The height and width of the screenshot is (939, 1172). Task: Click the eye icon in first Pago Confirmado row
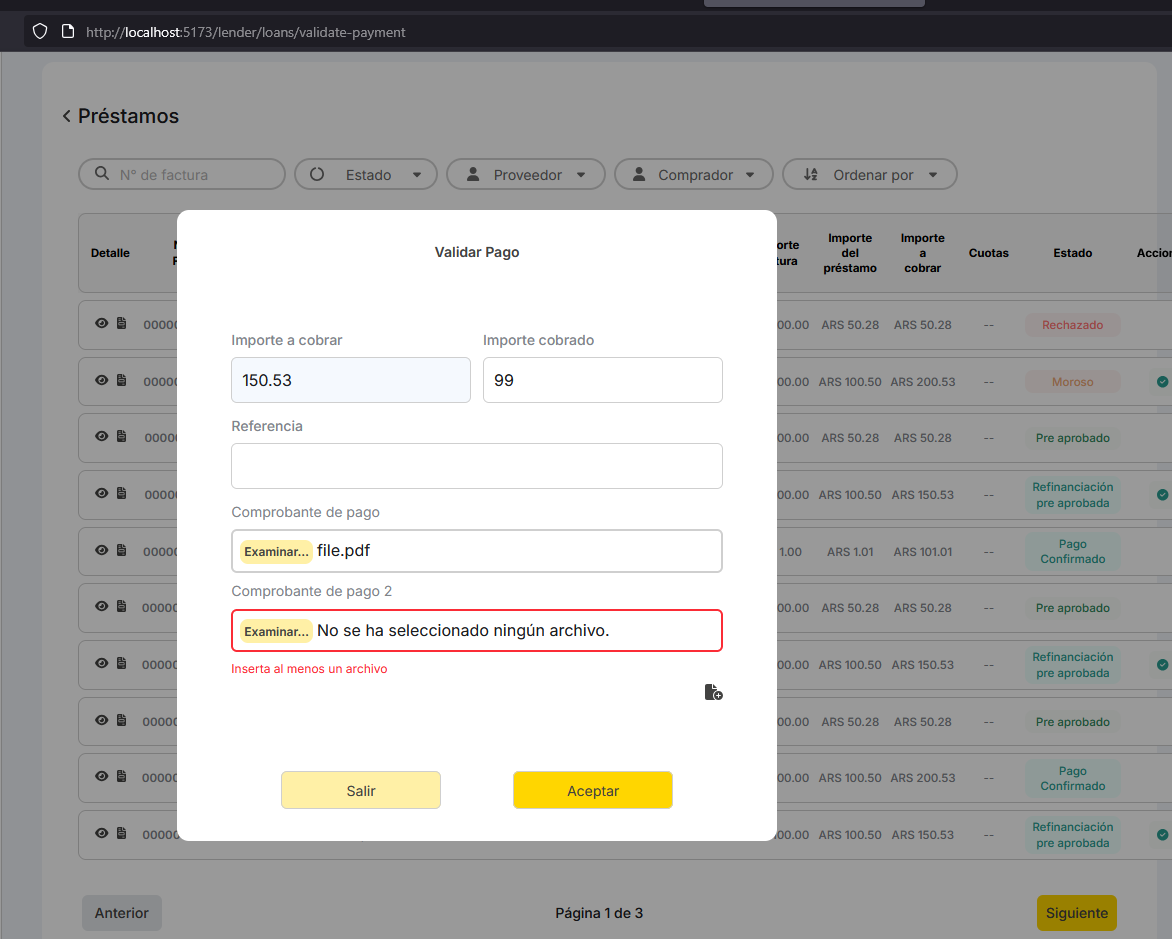pyautogui.click(x=101, y=551)
